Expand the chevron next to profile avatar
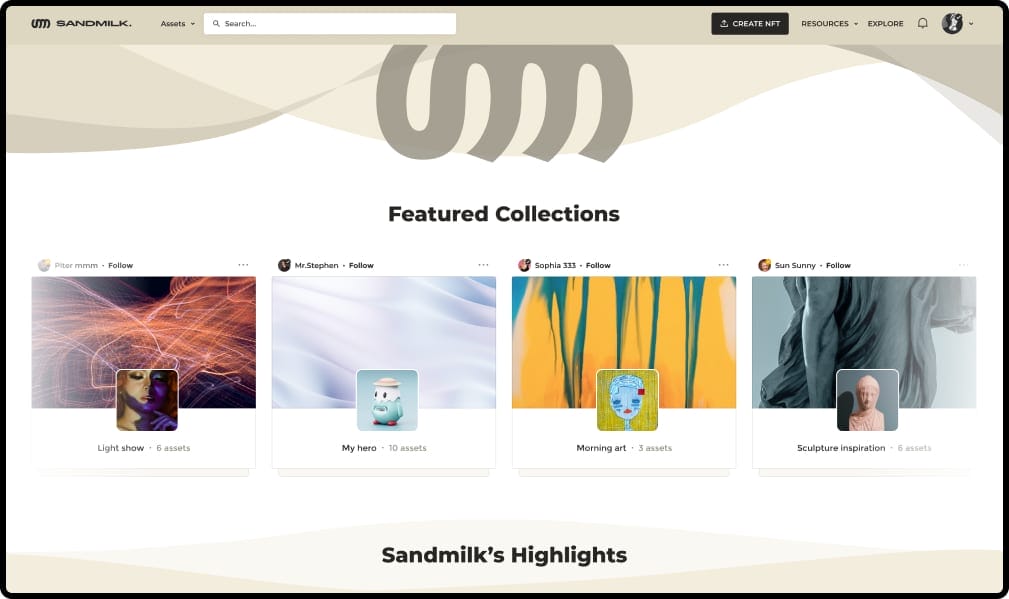The width and height of the screenshot is (1009, 599). [971, 24]
